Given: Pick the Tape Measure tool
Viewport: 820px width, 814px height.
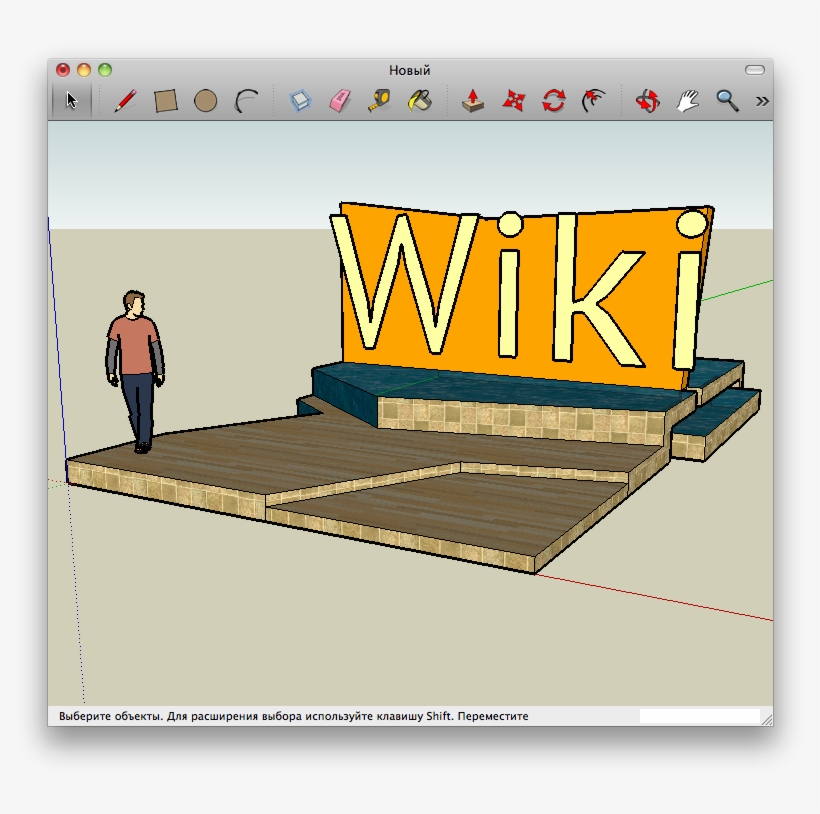Looking at the screenshot, I should pyautogui.click(x=380, y=100).
